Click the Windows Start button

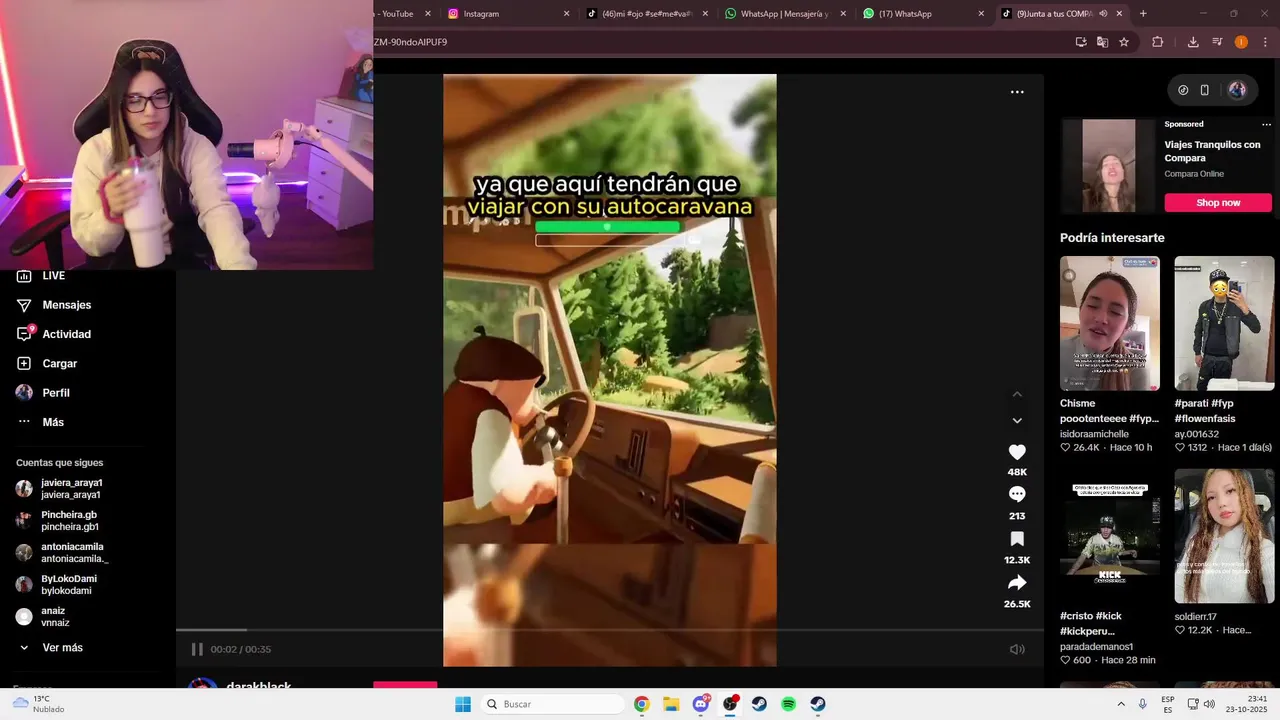[462, 704]
